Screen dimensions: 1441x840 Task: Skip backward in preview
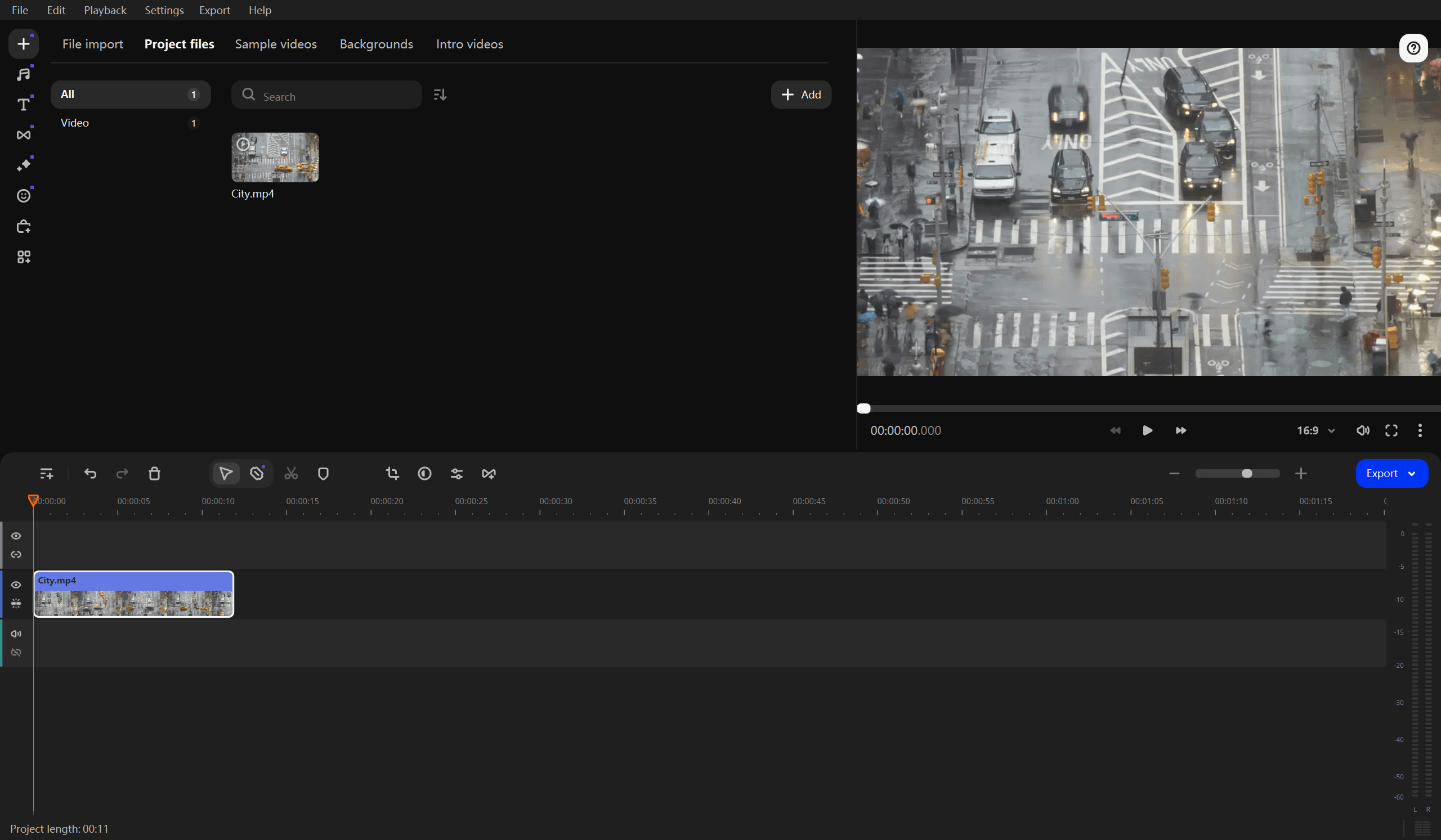pos(1115,430)
